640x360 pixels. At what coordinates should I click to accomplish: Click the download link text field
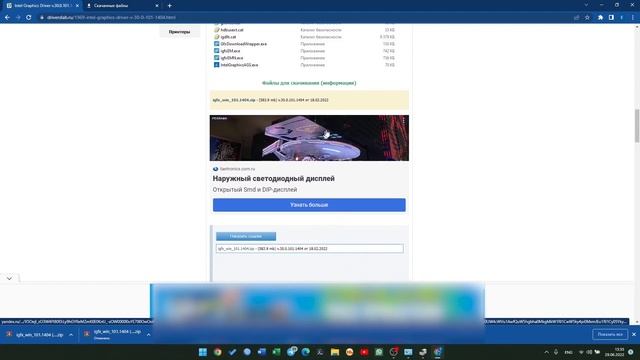(309, 249)
